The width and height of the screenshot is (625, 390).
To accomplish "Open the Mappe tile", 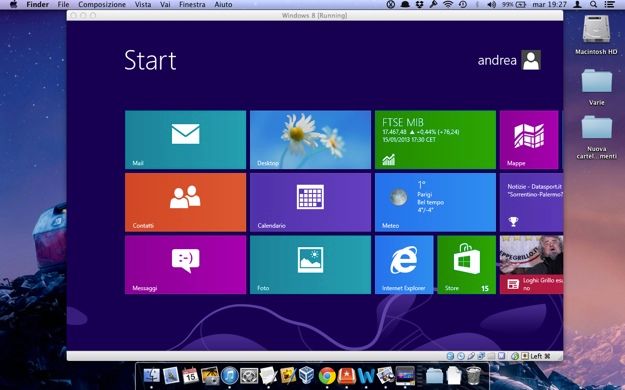I will click(529, 140).
